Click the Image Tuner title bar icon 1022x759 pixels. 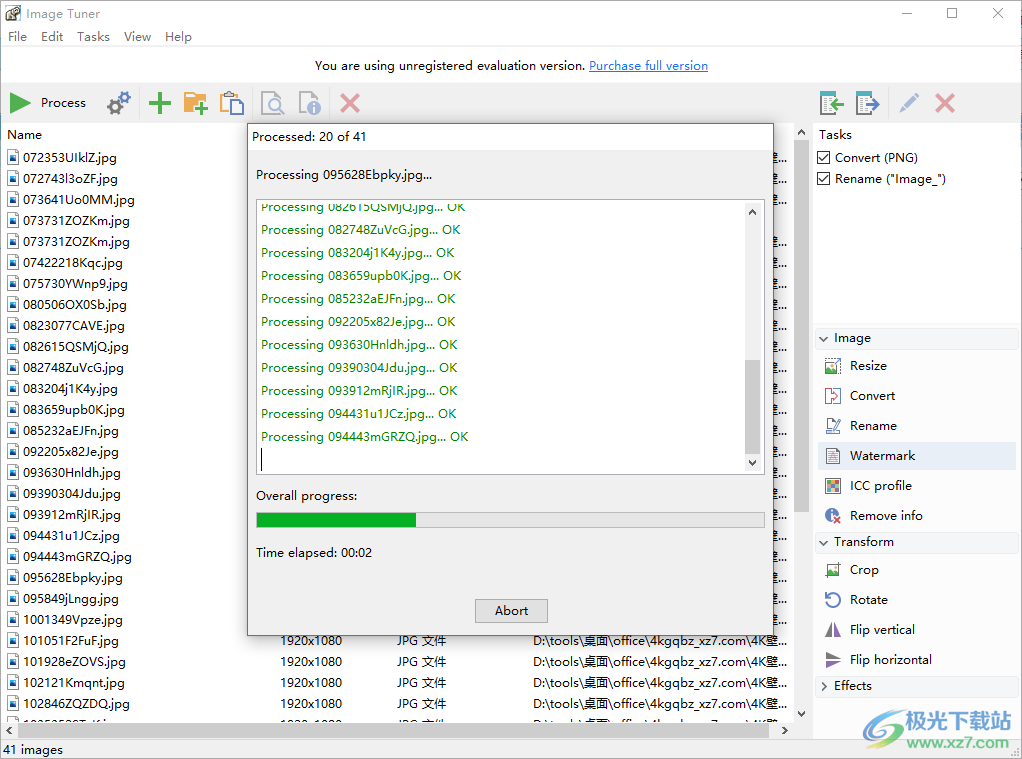(x=12, y=13)
